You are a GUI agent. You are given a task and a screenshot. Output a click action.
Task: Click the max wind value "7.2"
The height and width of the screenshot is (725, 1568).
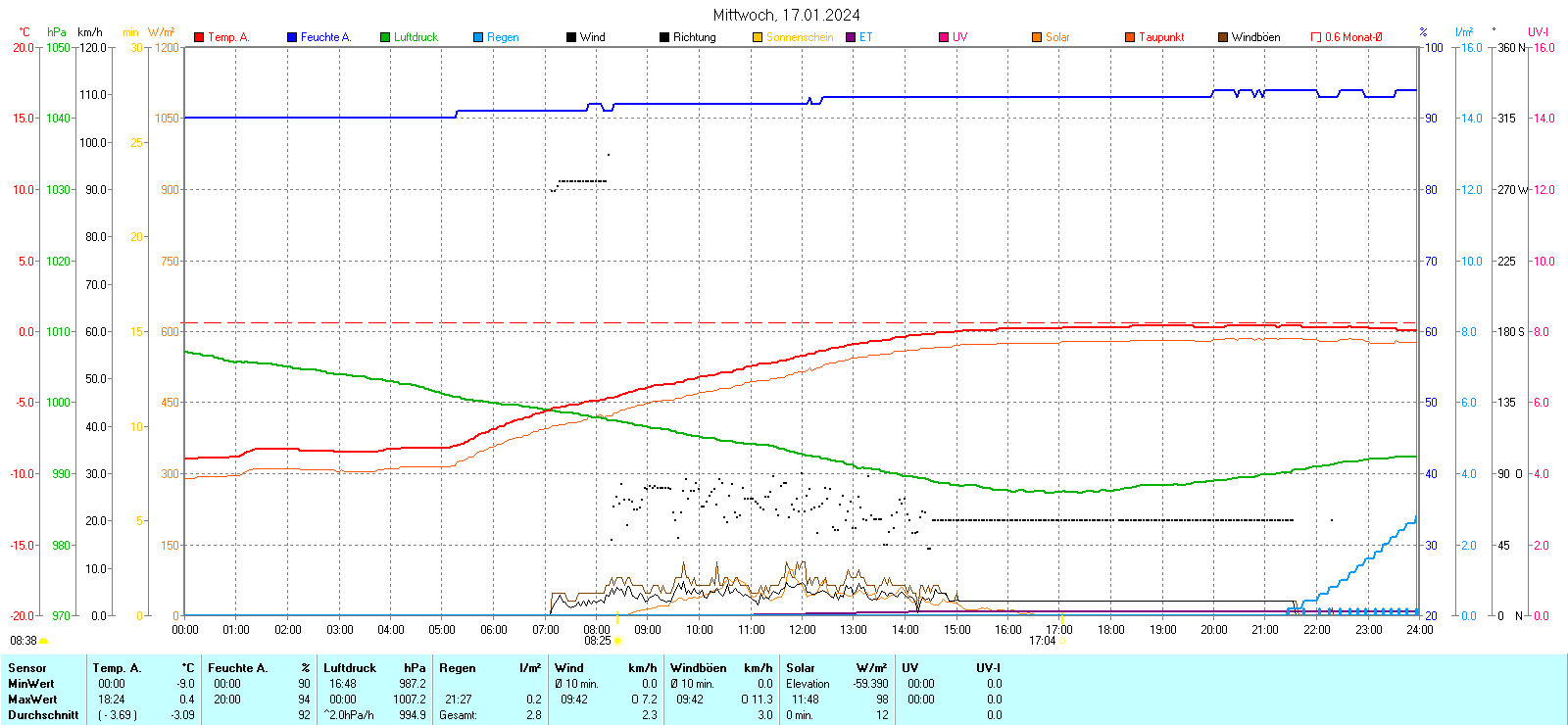coord(650,700)
